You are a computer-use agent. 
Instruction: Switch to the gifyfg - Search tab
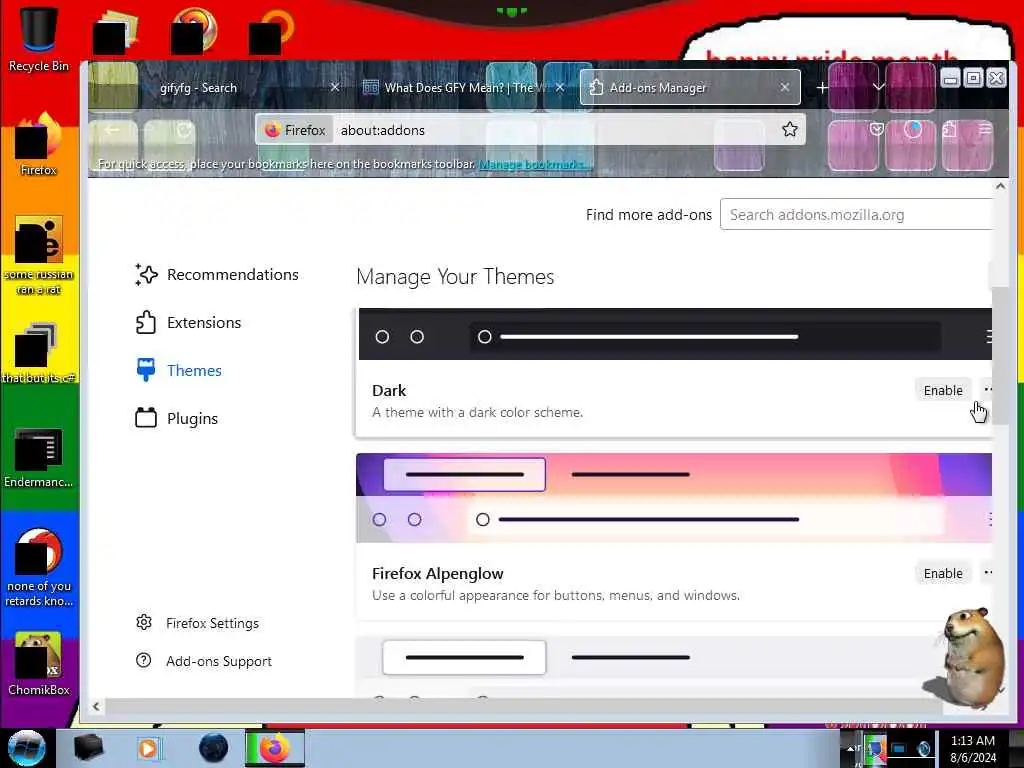[x=222, y=88]
